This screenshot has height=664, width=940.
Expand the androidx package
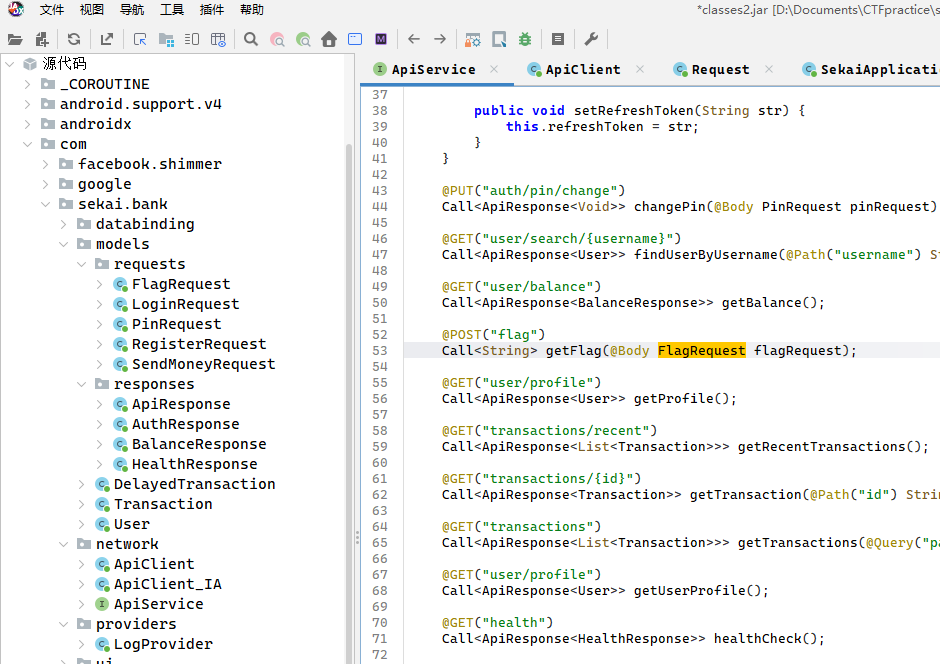point(28,124)
